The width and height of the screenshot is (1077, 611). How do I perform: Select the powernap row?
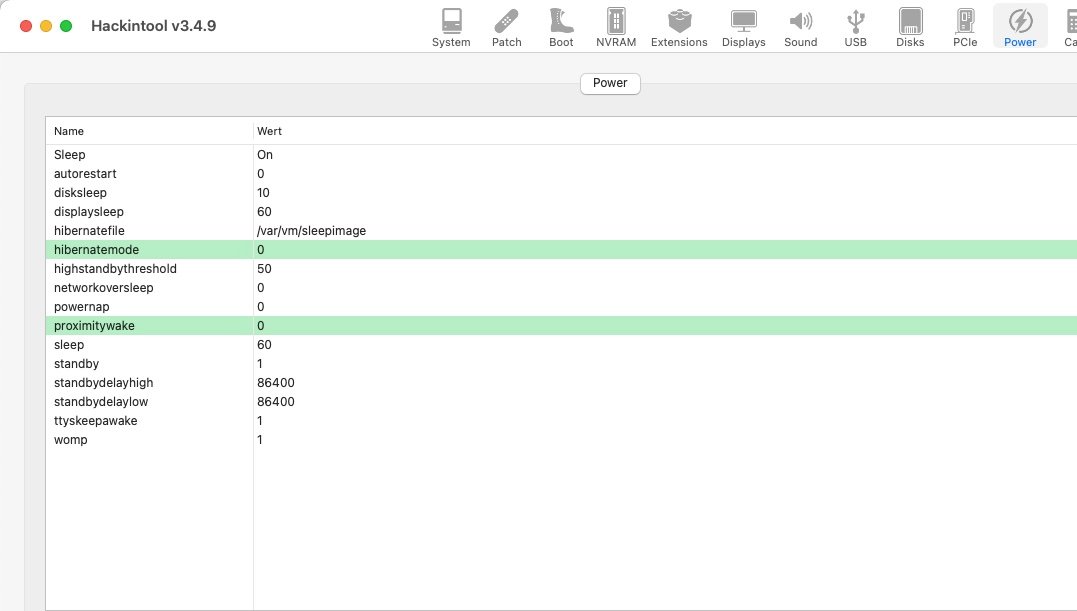[561, 307]
